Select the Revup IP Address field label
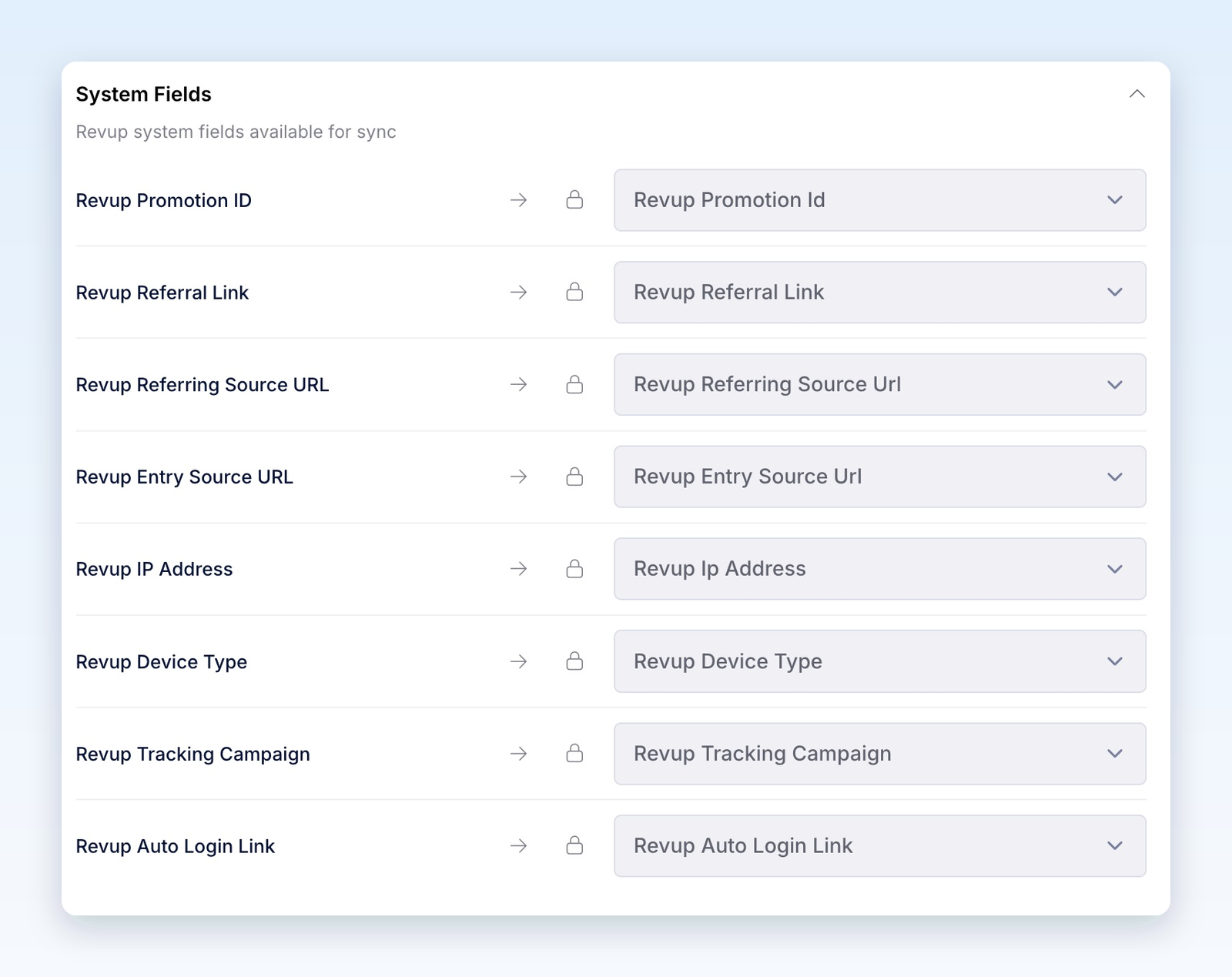 154,569
